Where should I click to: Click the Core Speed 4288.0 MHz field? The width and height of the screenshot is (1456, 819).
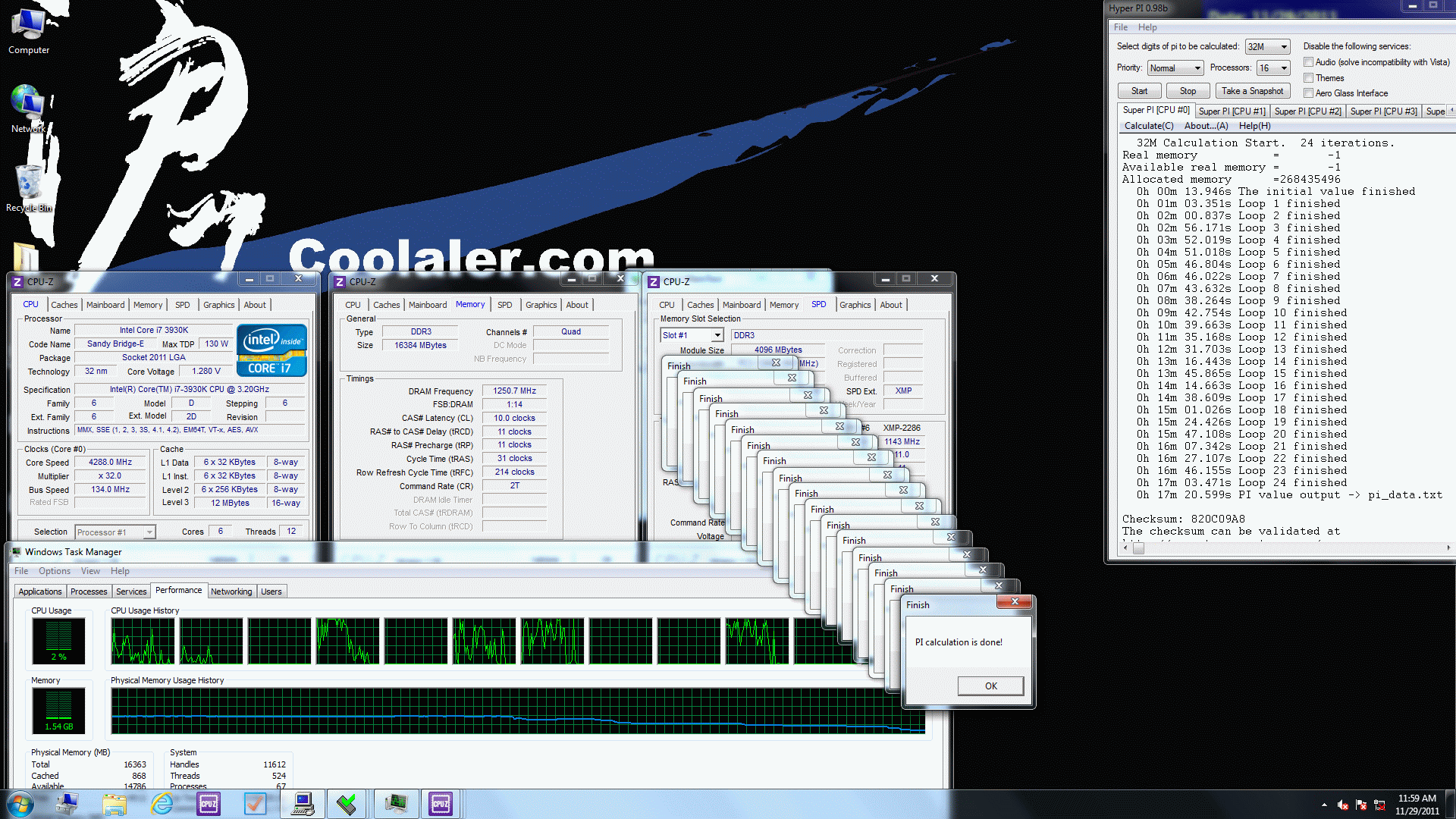tap(110, 463)
